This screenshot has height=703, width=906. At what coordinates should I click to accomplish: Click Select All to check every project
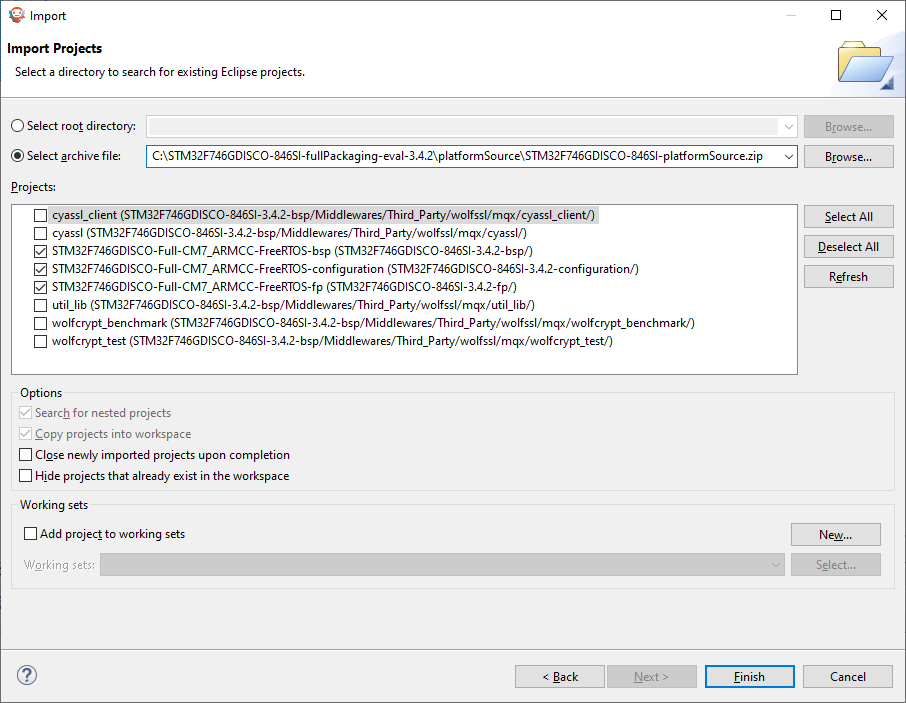click(x=848, y=216)
